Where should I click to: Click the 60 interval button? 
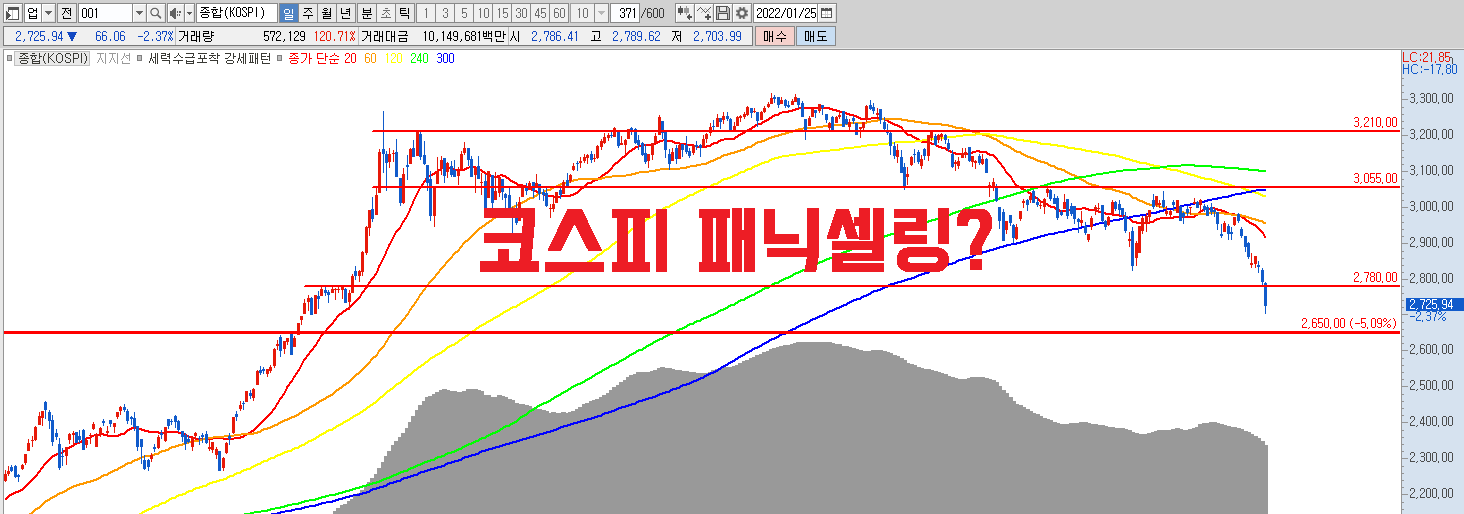pos(559,13)
